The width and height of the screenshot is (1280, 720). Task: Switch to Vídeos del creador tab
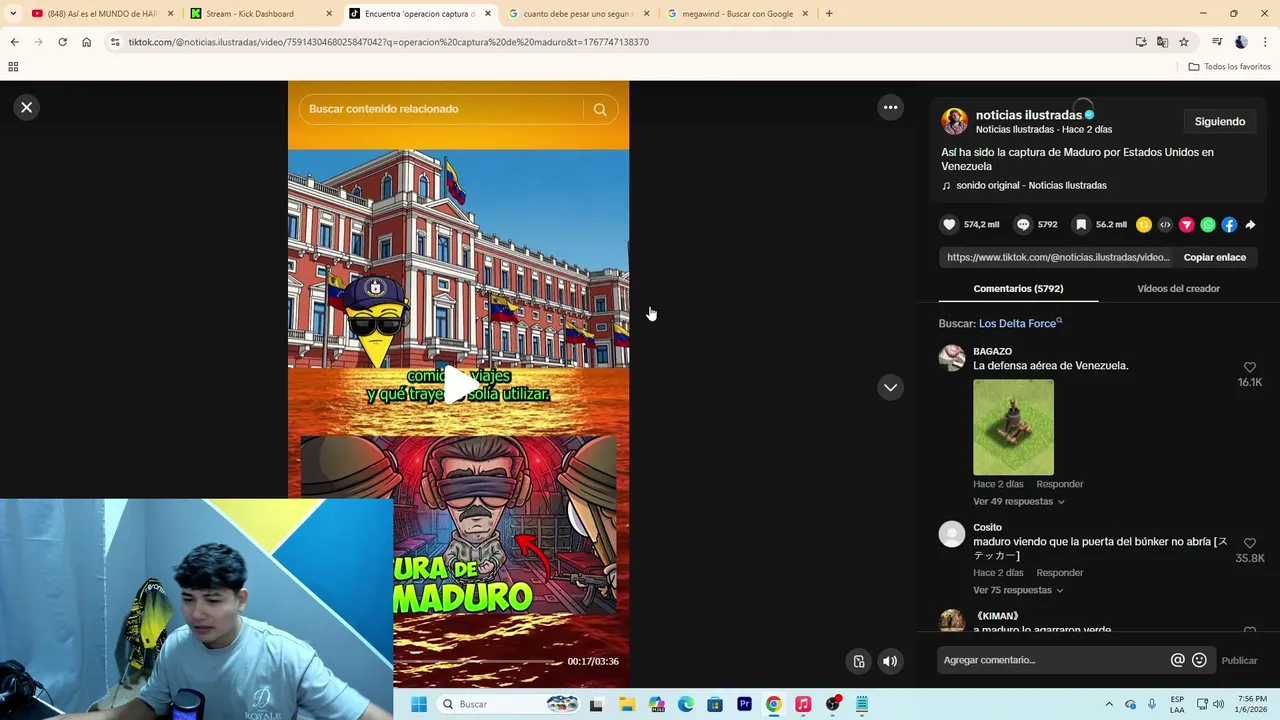point(1178,289)
